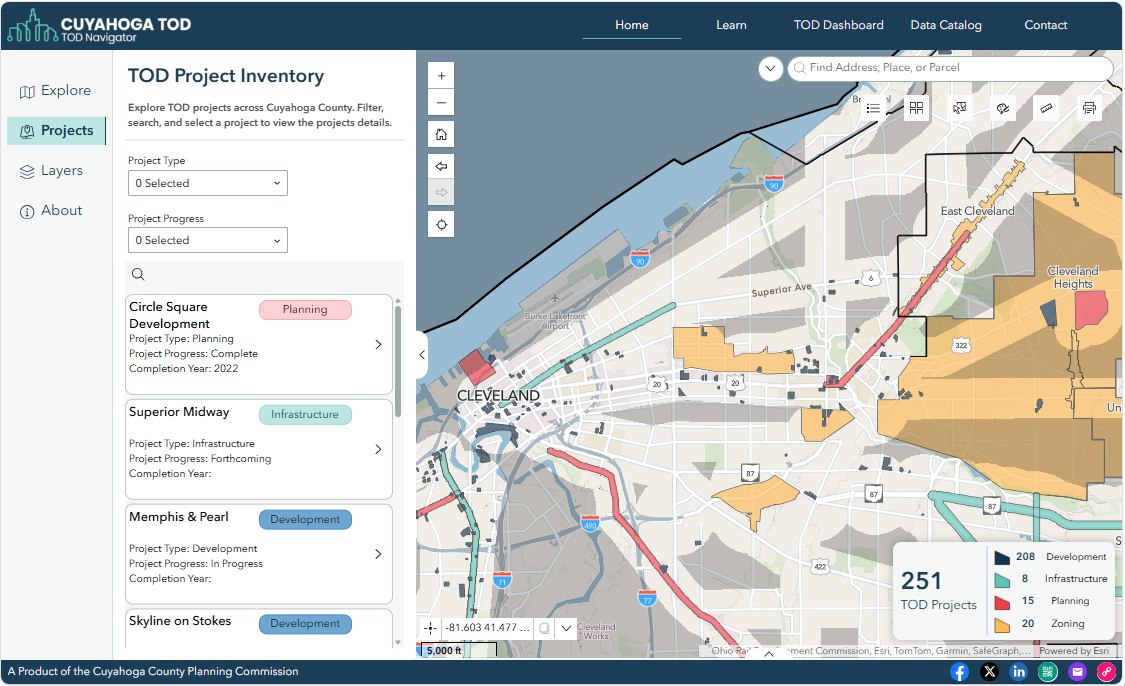Screen dimensions: 1125x686
Task: Click the CLEVELAND city label on the map
Action: pos(498,396)
